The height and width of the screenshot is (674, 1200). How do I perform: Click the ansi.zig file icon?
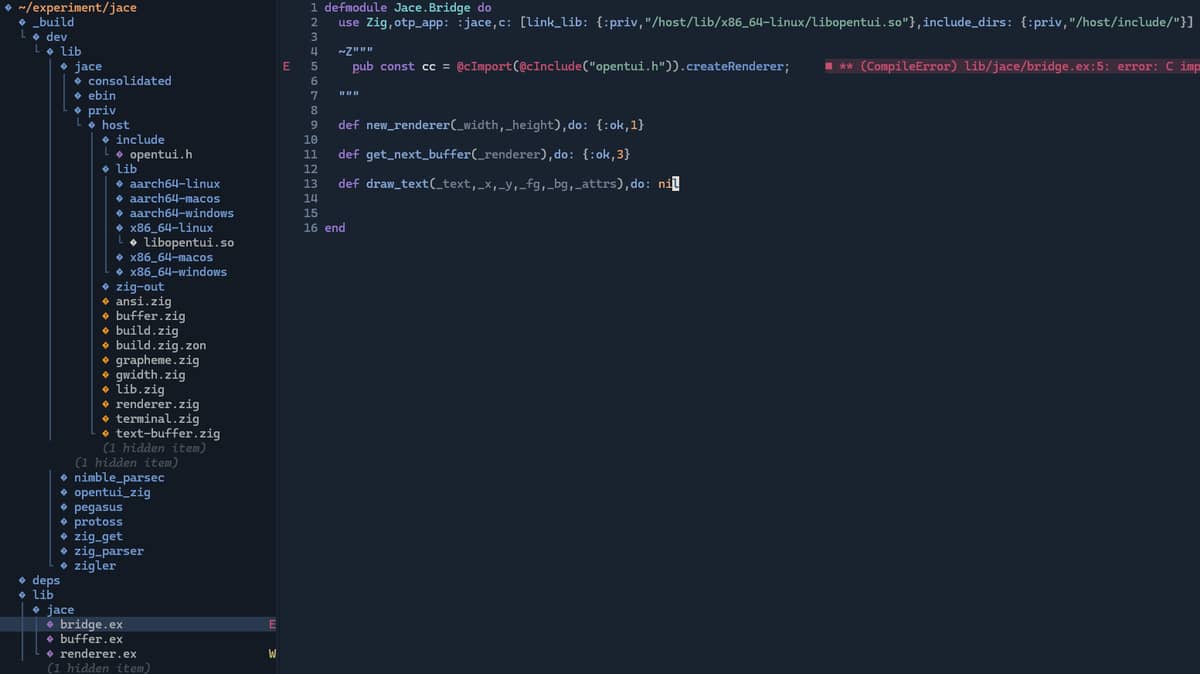(106, 302)
